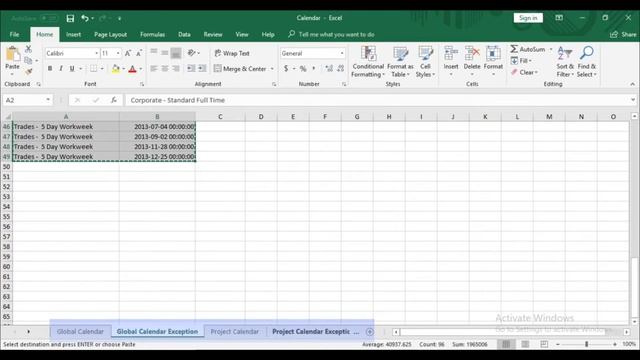Open the font size dropdown
640x360 pixels.
pyautogui.click(x=118, y=53)
